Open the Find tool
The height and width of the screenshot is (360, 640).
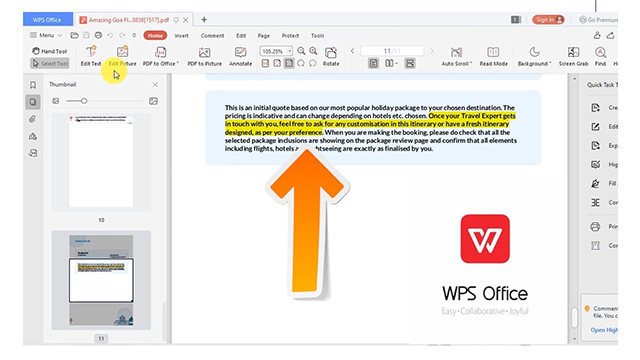600,56
